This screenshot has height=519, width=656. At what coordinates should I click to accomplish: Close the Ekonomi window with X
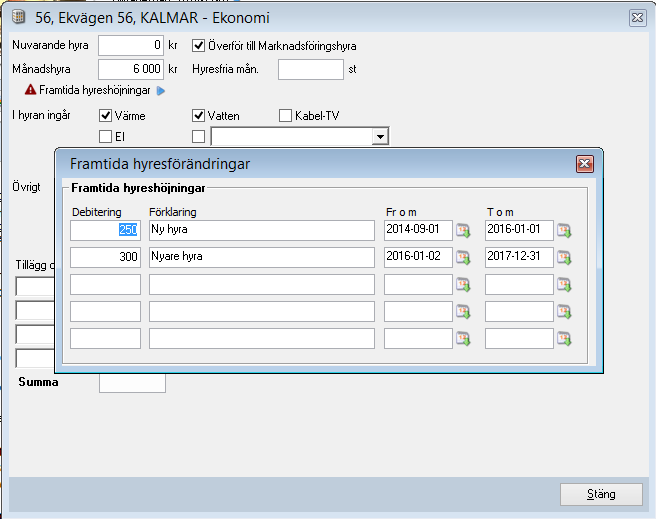click(638, 18)
